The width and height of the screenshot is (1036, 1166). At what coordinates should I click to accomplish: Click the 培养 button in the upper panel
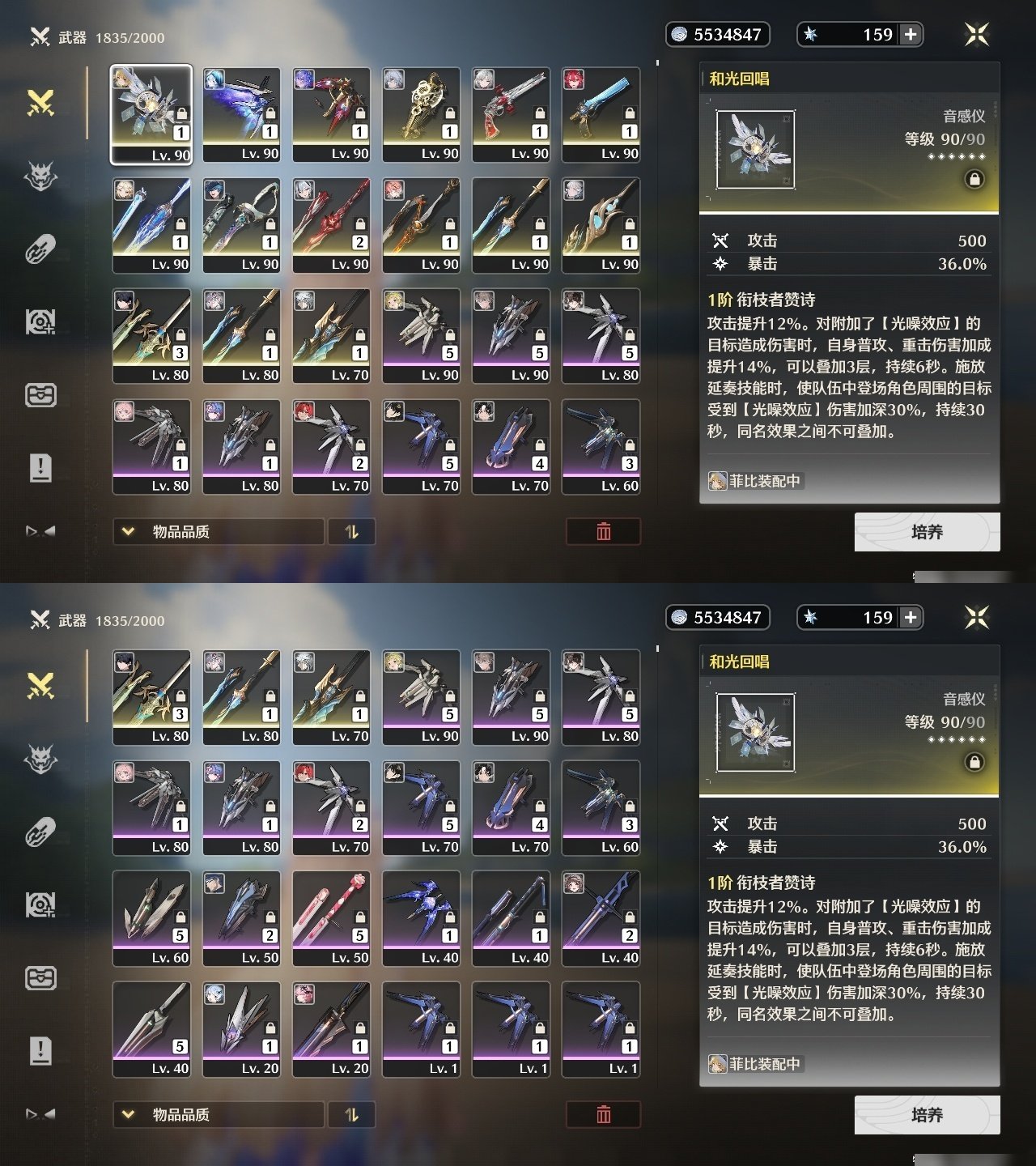[x=927, y=532]
